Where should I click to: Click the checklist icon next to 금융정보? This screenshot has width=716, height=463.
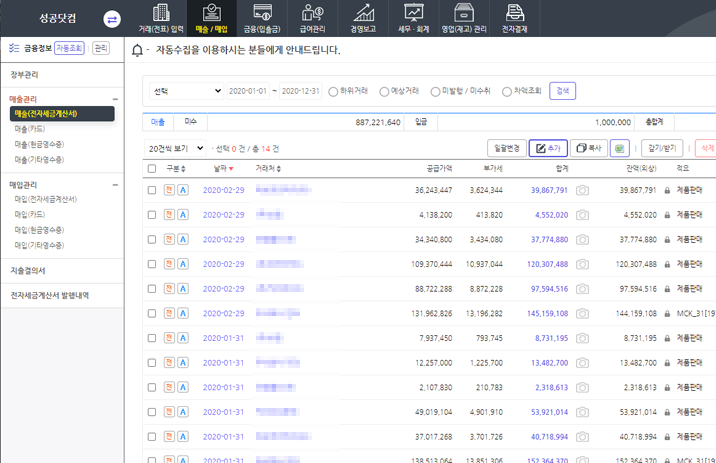coord(14,48)
